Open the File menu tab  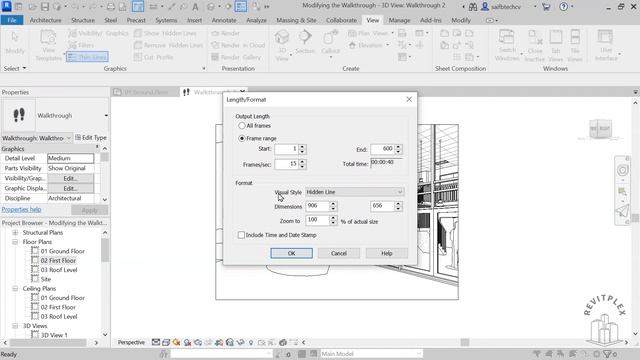pyautogui.click(x=12, y=20)
